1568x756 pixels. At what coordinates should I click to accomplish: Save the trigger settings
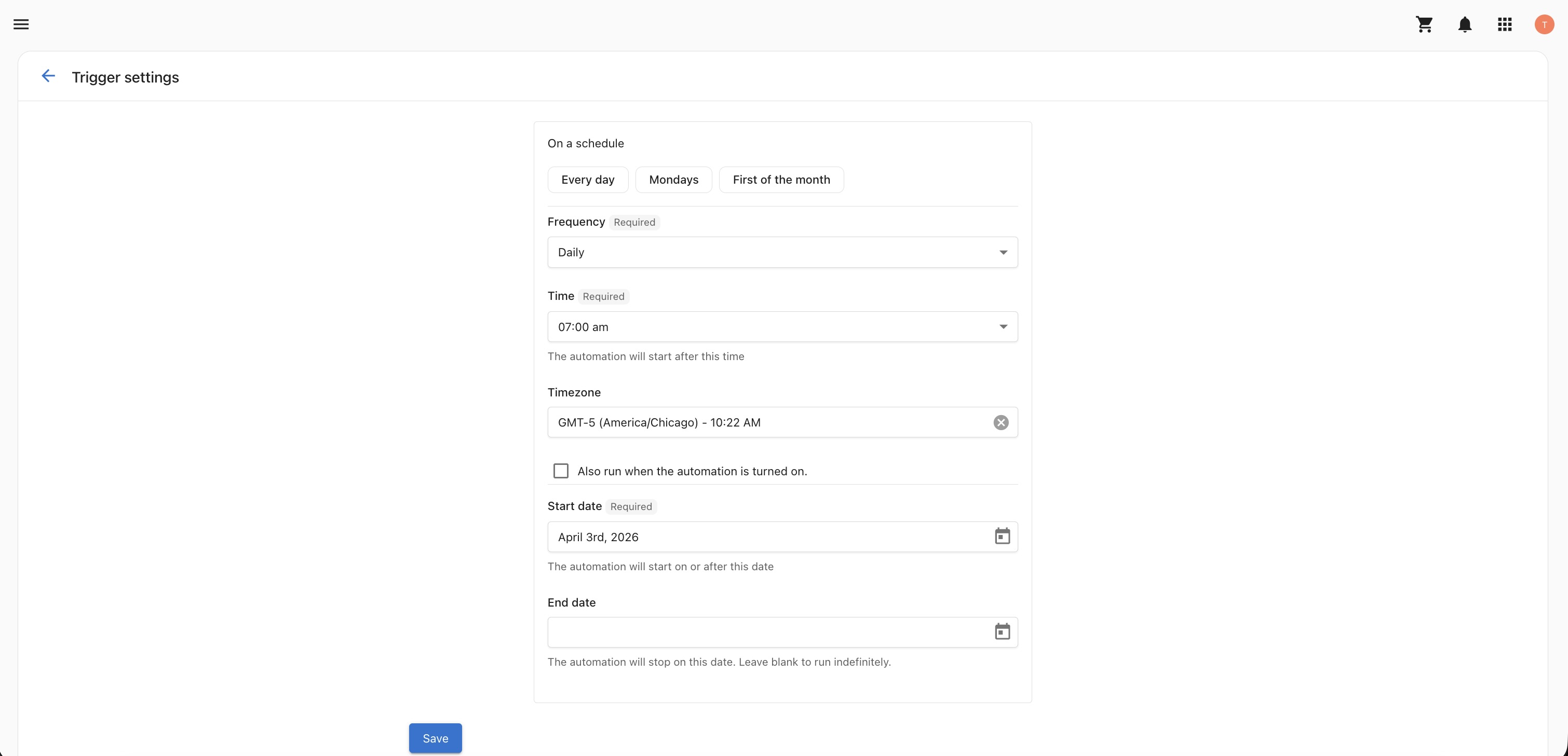[435, 738]
